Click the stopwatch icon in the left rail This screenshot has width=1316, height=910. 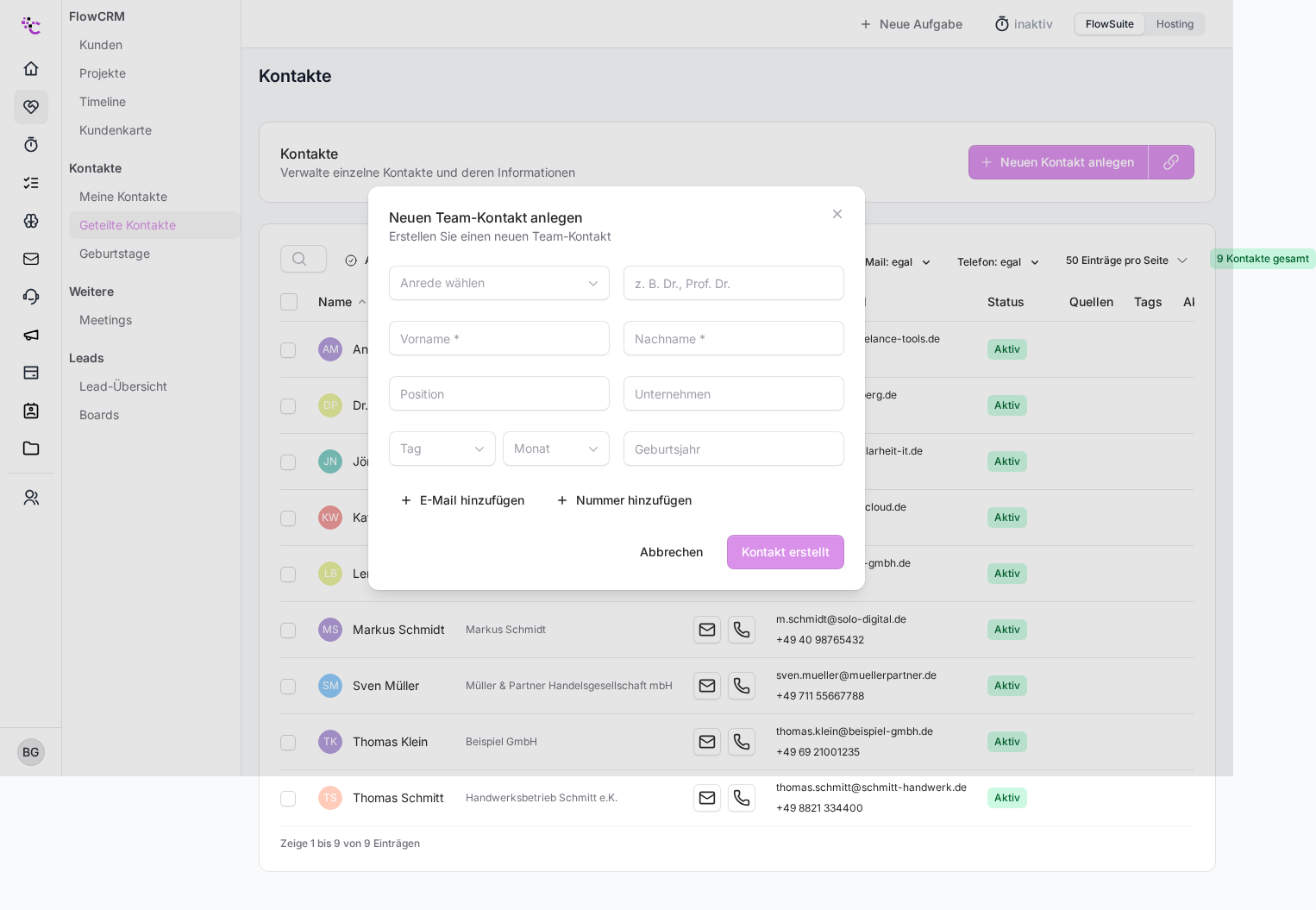pos(31,144)
